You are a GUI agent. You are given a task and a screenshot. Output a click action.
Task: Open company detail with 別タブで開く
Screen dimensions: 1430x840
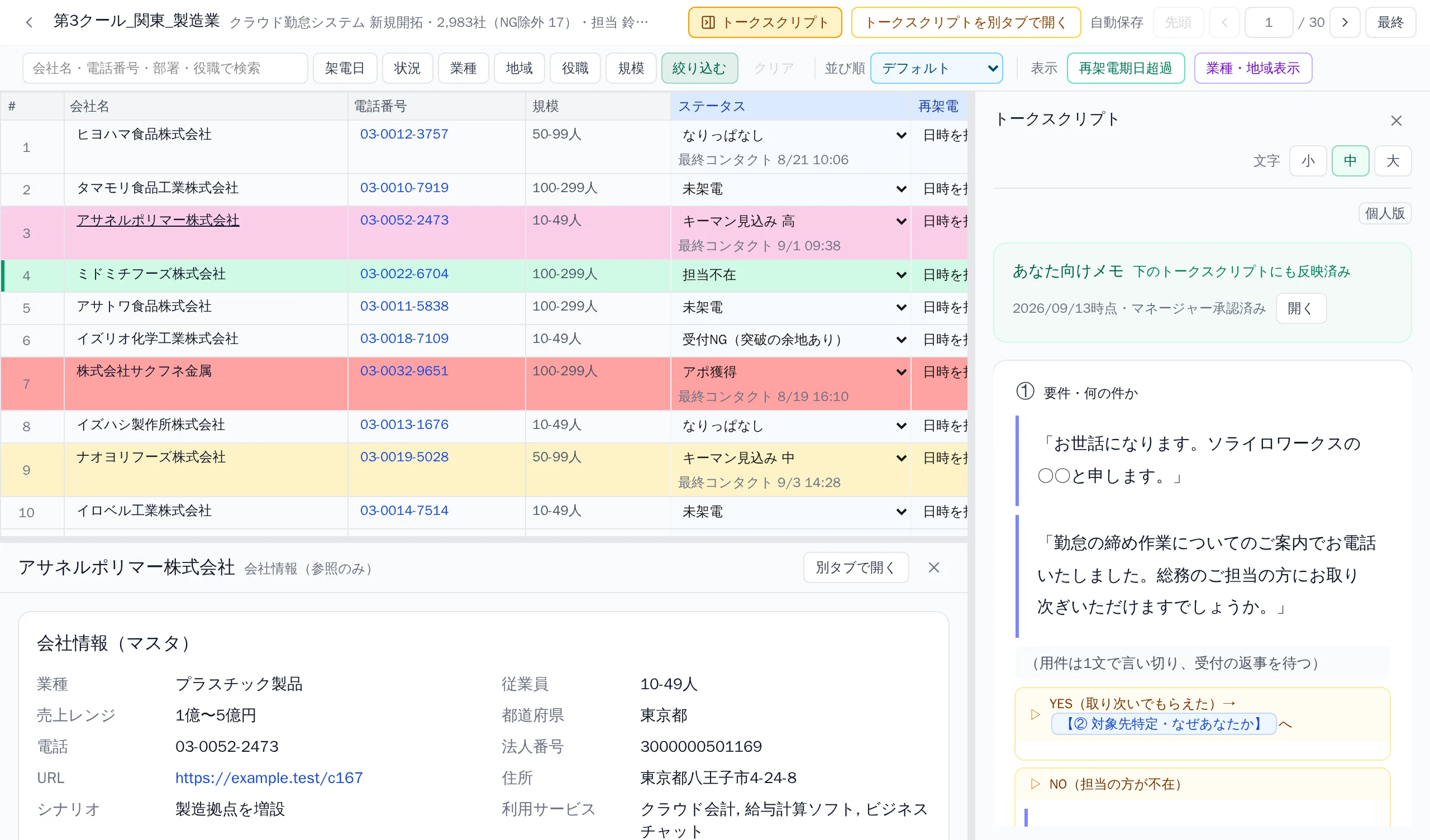coord(855,567)
